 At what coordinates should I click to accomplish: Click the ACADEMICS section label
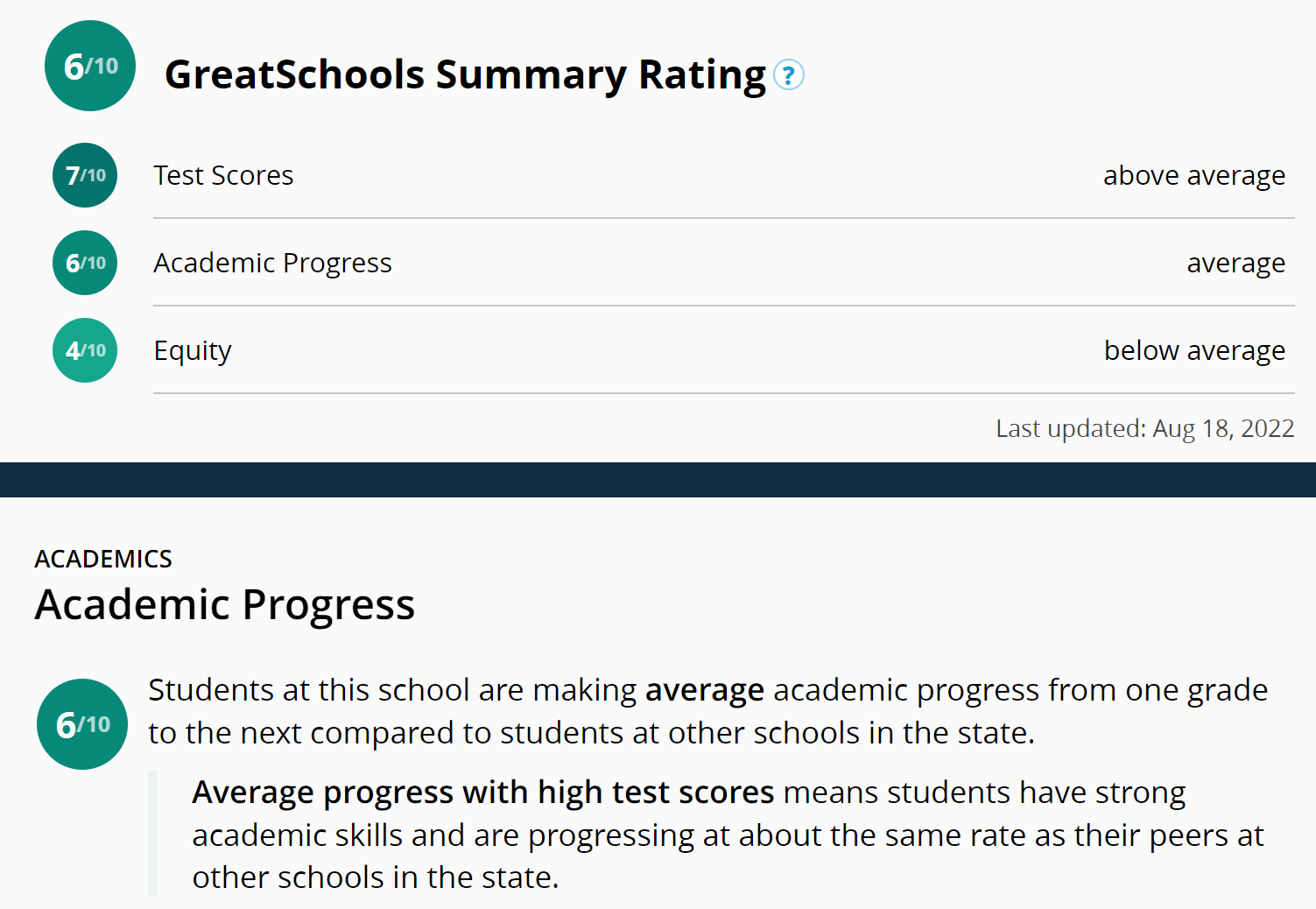coord(103,559)
